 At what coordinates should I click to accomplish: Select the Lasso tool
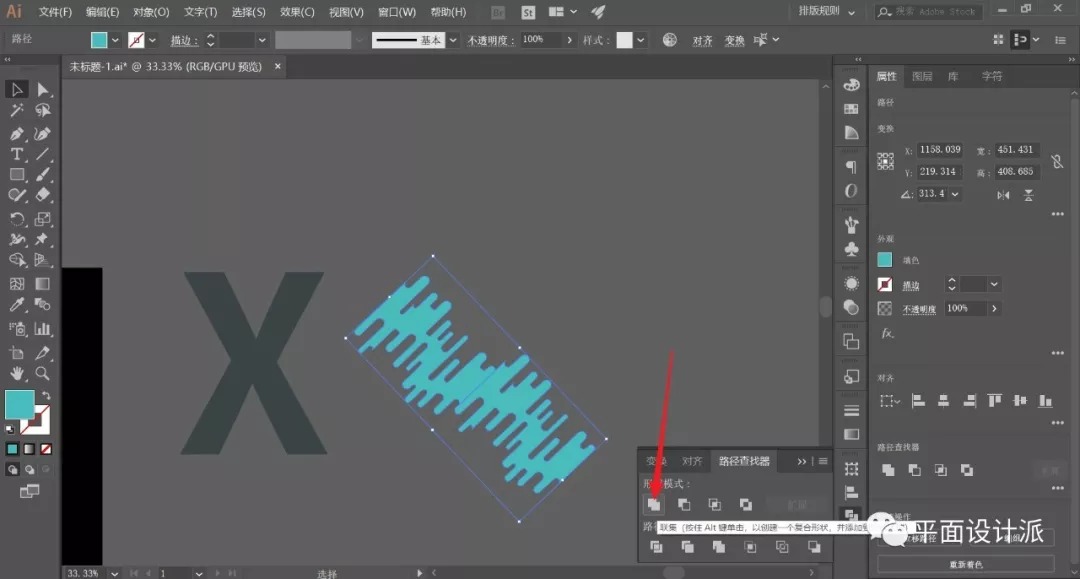click(x=43, y=110)
